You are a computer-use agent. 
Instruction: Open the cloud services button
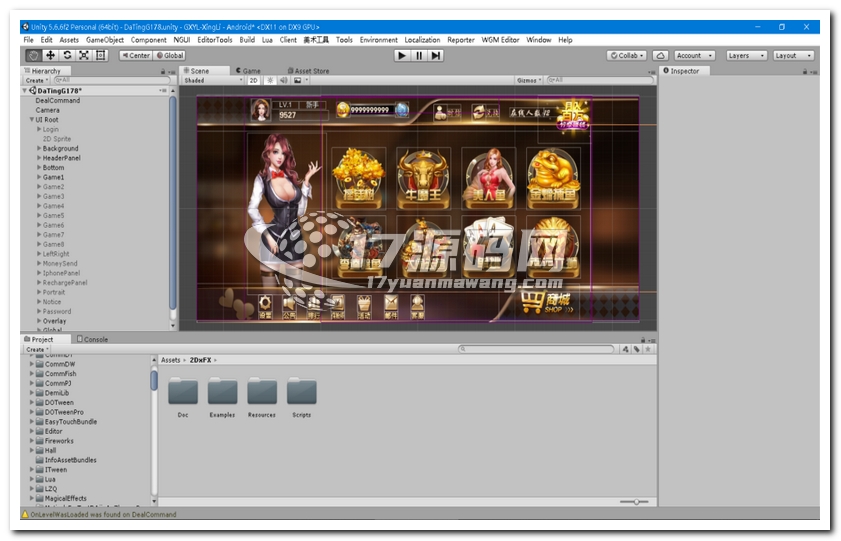[661, 55]
